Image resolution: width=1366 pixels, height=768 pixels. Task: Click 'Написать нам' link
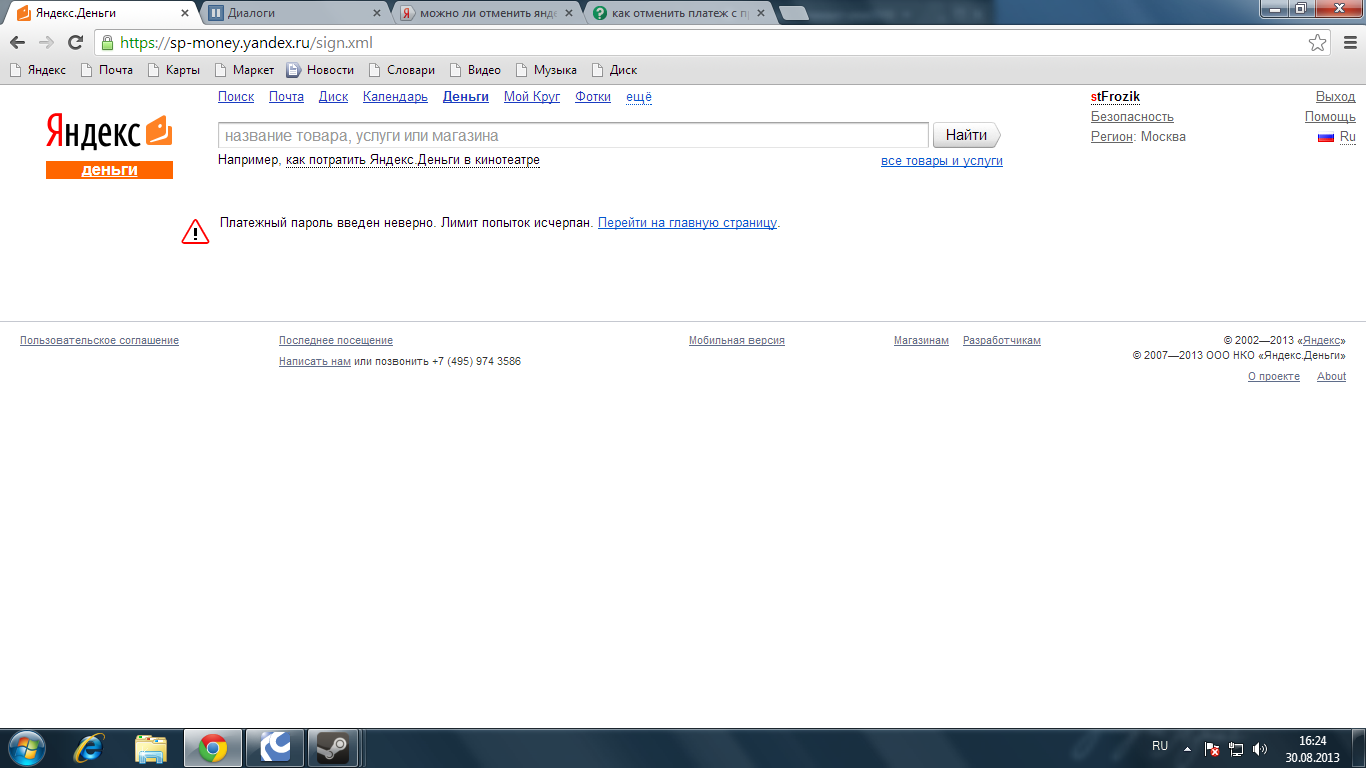[315, 362]
